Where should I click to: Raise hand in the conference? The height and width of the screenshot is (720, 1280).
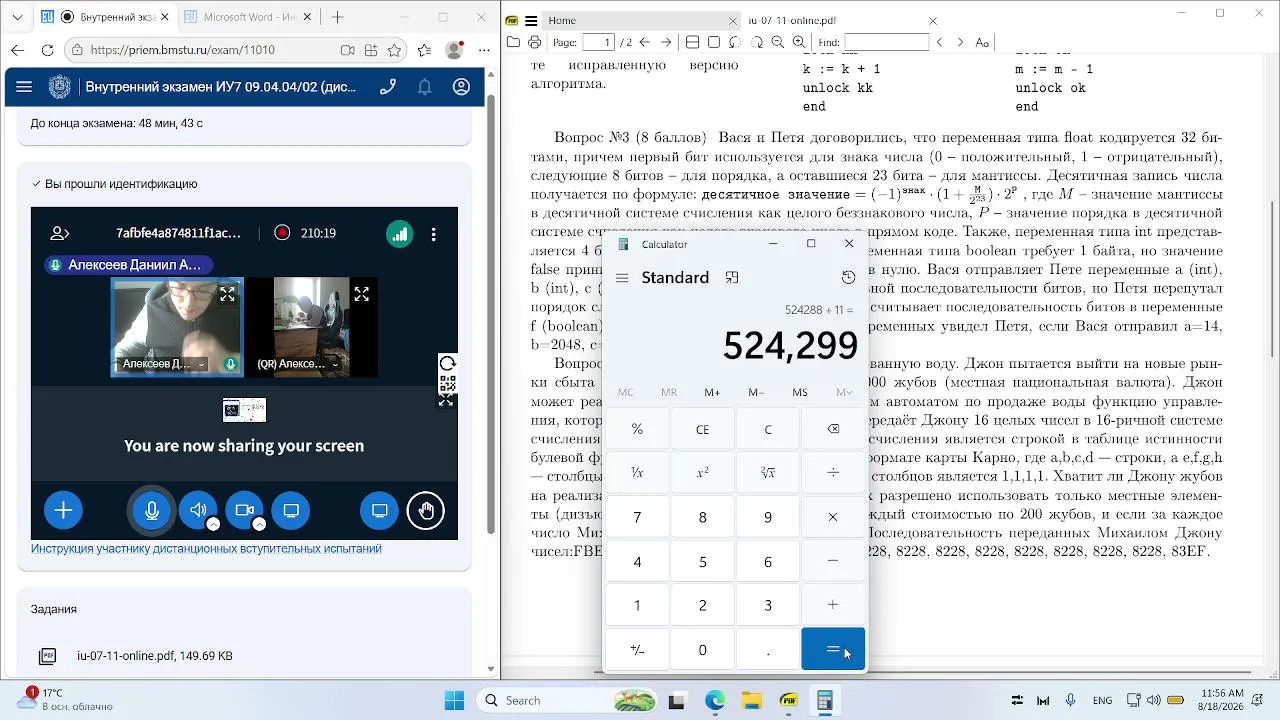(x=426, y=511)
